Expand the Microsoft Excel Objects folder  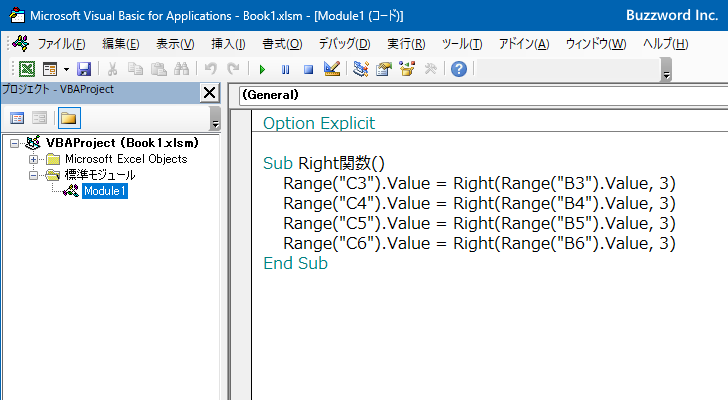33,159
